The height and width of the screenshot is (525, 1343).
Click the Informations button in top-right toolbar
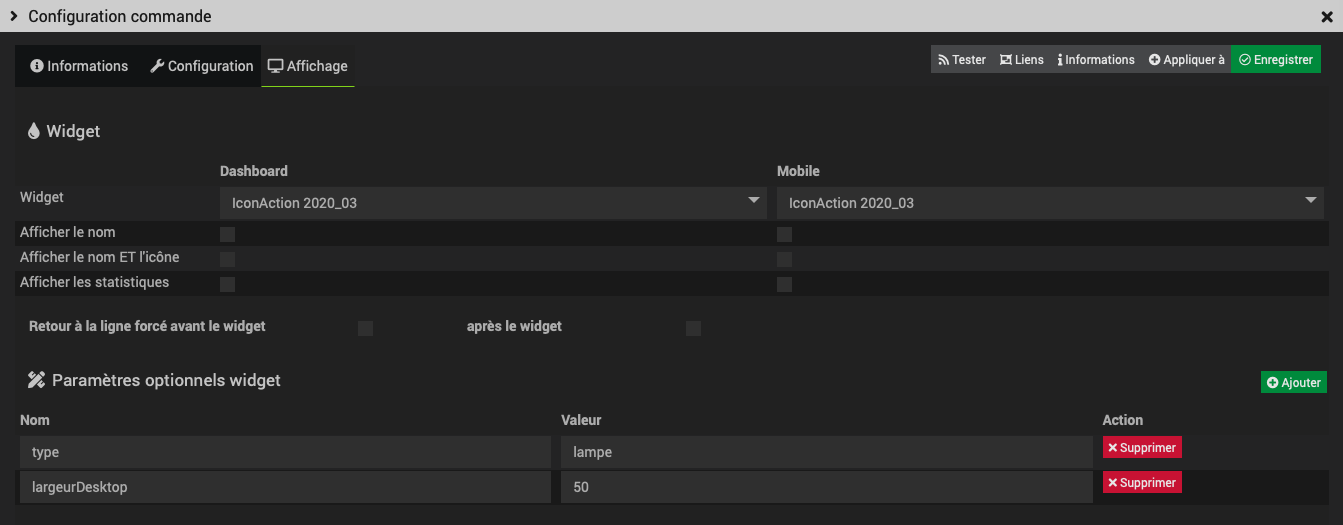point(1095,60)
